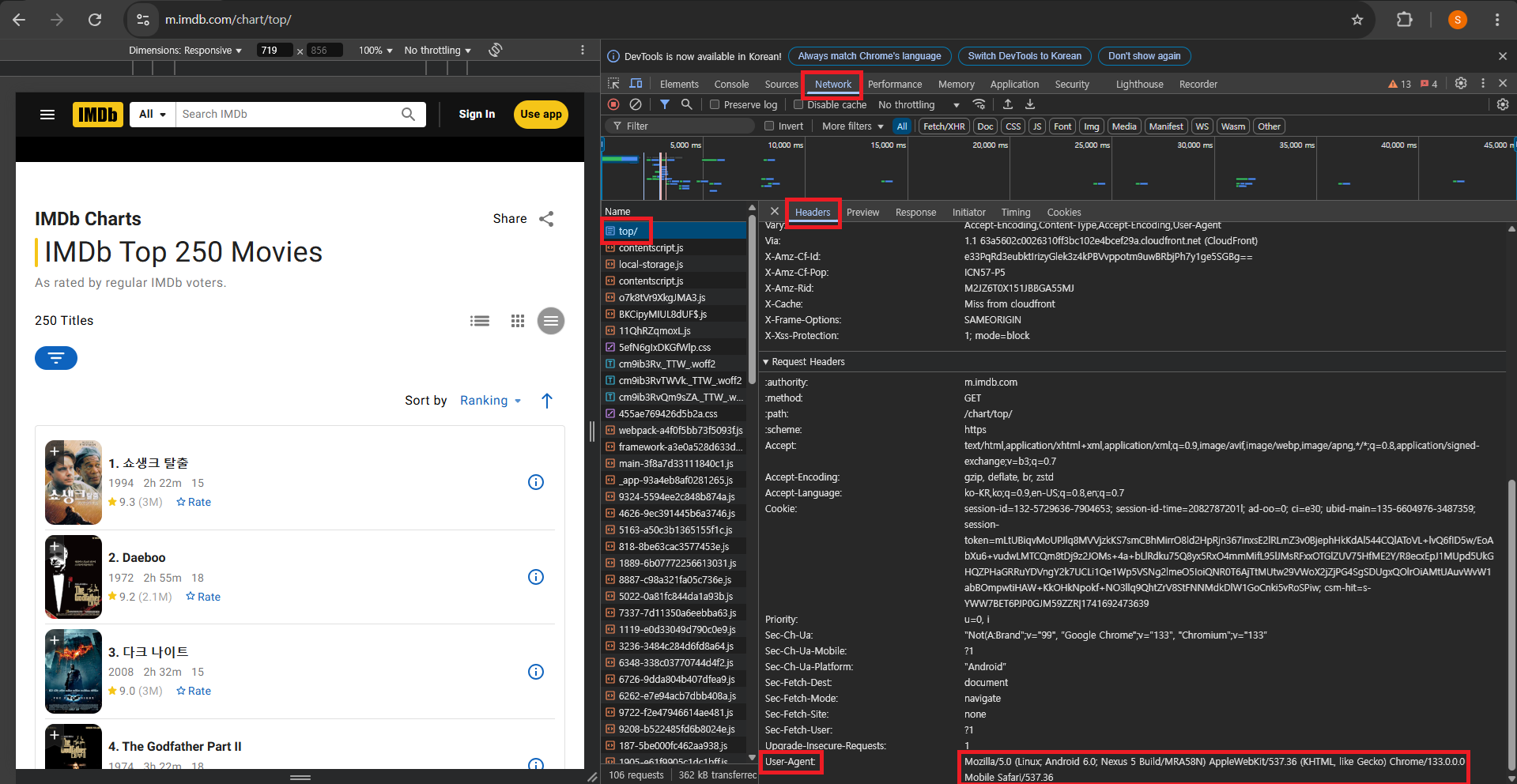1517x784 pixels.
Task: Open info icon for movie ranked 1
Action: (536, 482)
